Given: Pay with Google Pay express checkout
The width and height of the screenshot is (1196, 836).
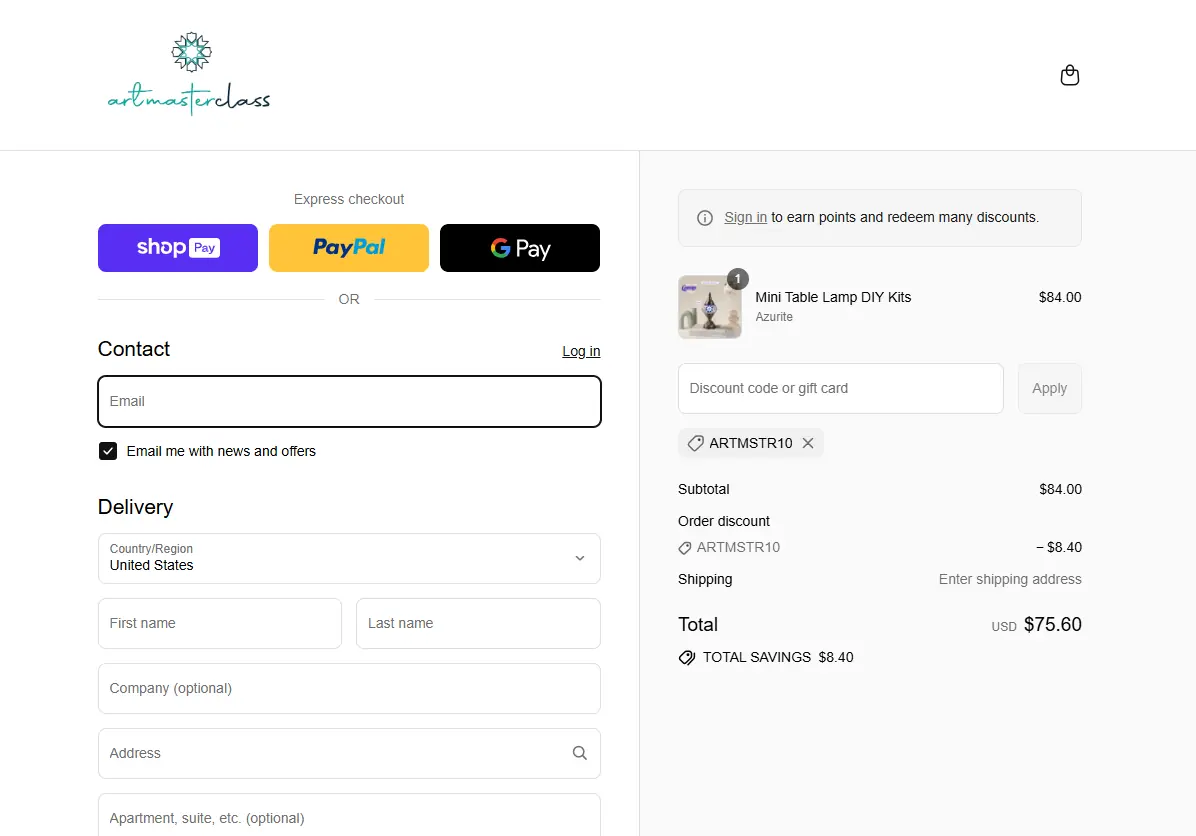Looking at the screenshot, I should pos(520,248).
